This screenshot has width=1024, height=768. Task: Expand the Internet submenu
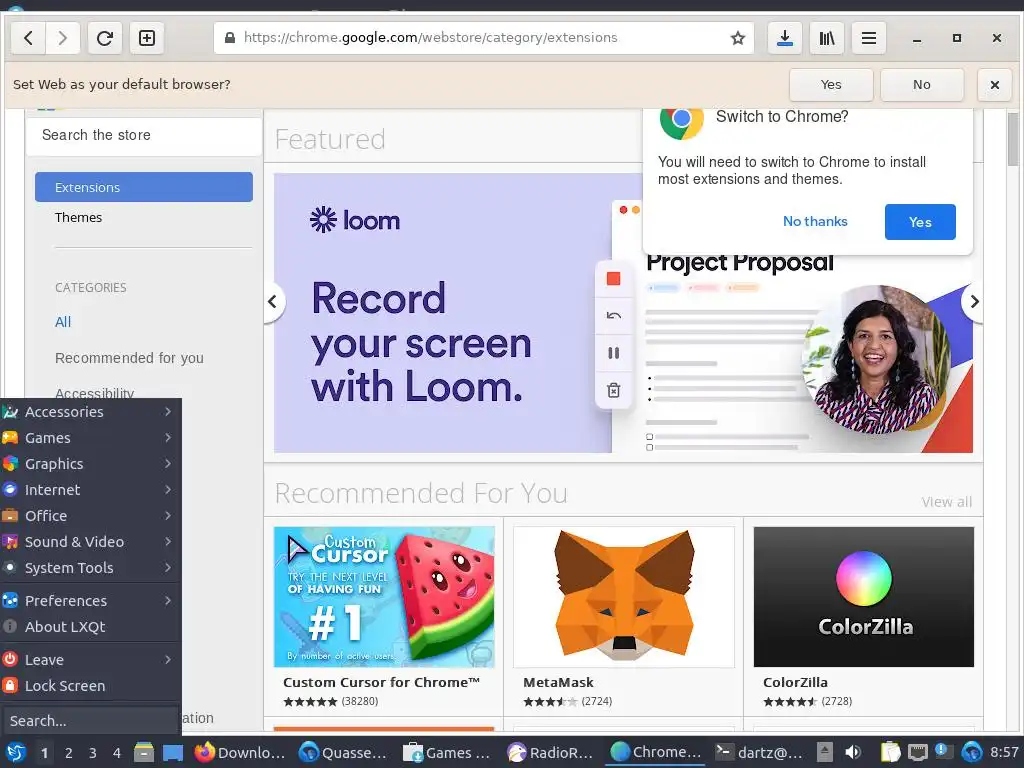[x=90, y=490]
